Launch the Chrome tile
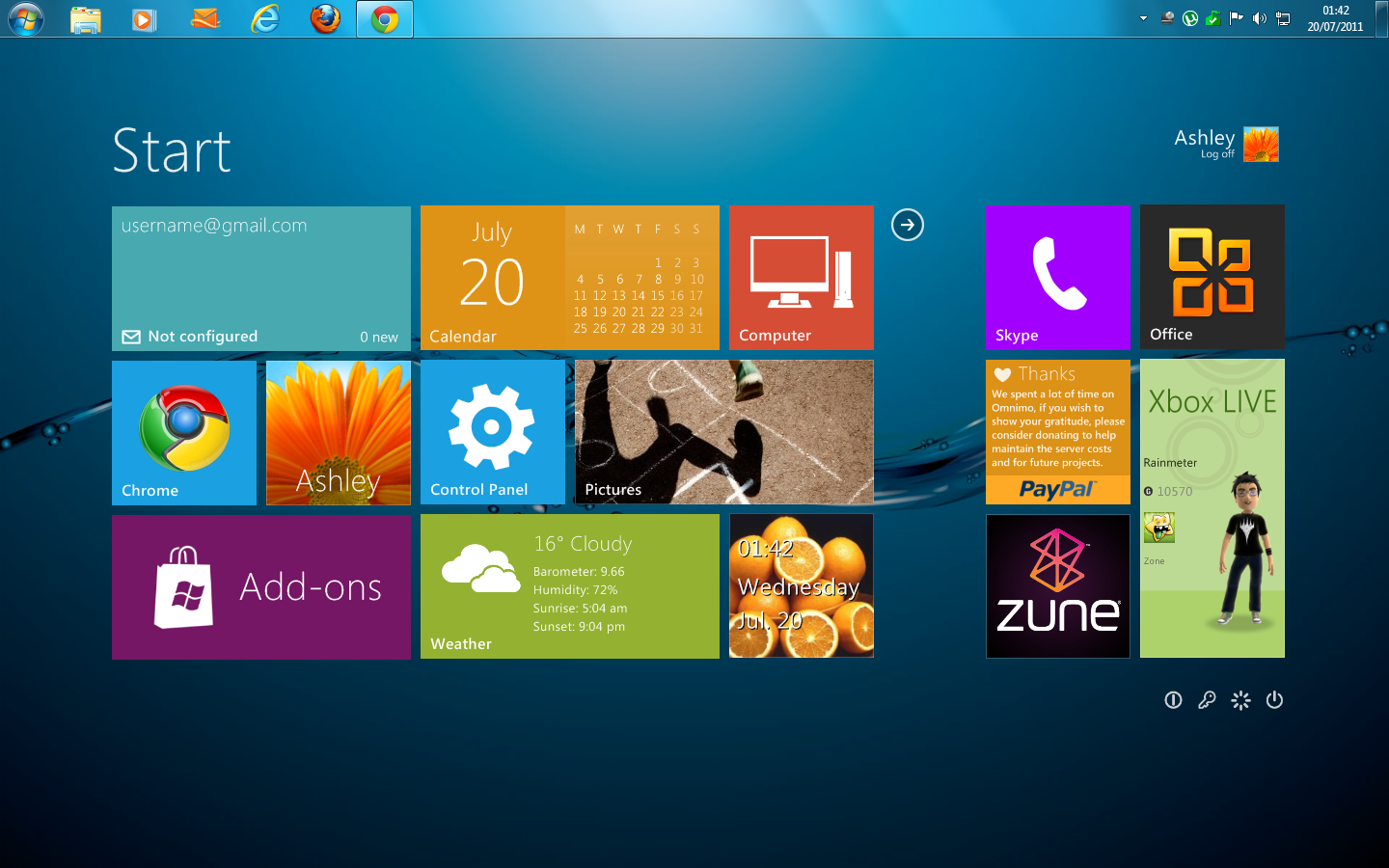1389x868 pixels. [184, 433]
